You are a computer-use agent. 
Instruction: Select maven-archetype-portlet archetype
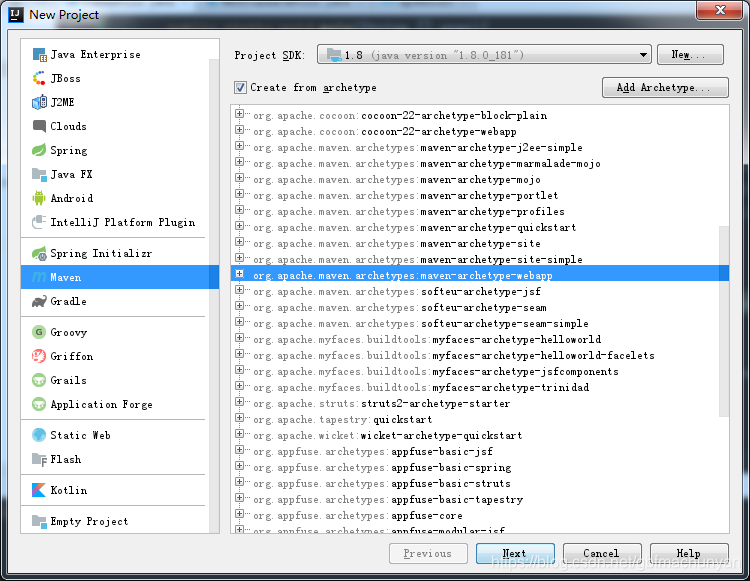[406, 196]
